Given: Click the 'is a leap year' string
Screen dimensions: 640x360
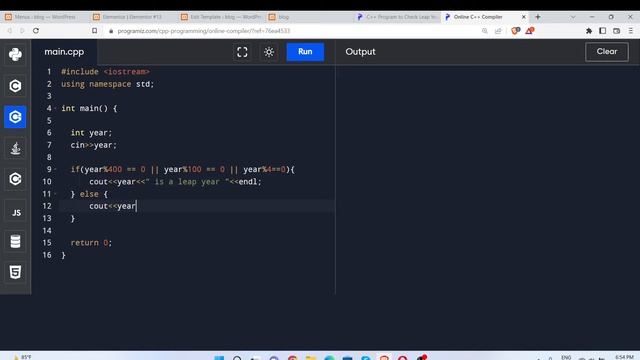Looking at the screenshot, I should point(187,181).
